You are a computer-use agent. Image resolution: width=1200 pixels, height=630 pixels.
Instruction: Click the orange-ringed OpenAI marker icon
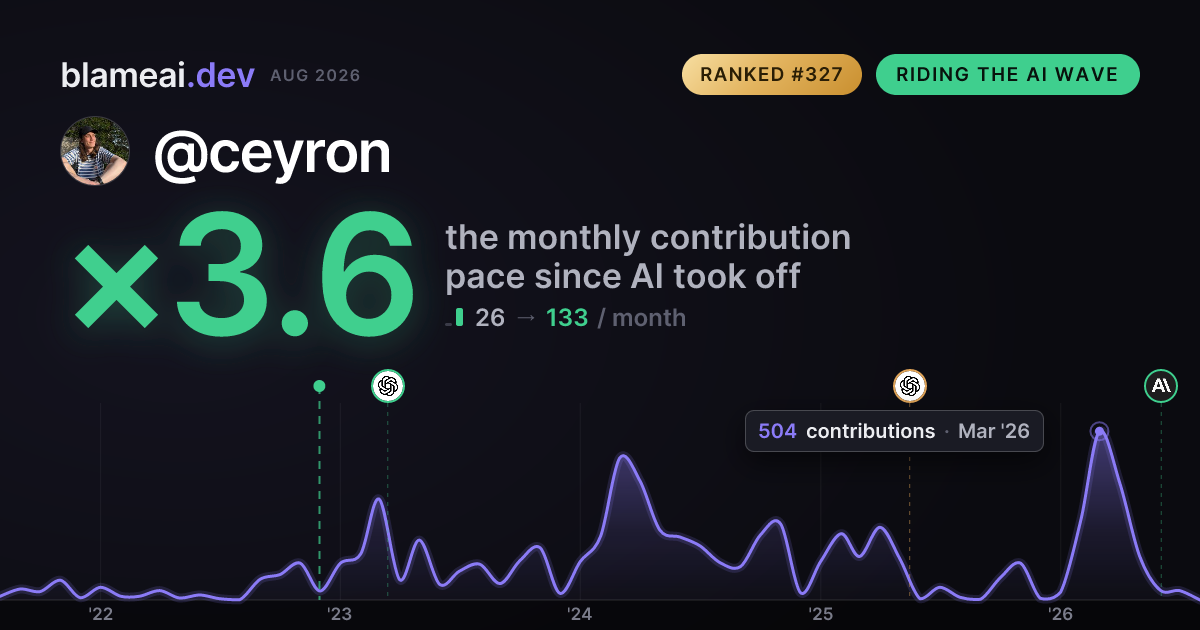[x=909, y=385]
